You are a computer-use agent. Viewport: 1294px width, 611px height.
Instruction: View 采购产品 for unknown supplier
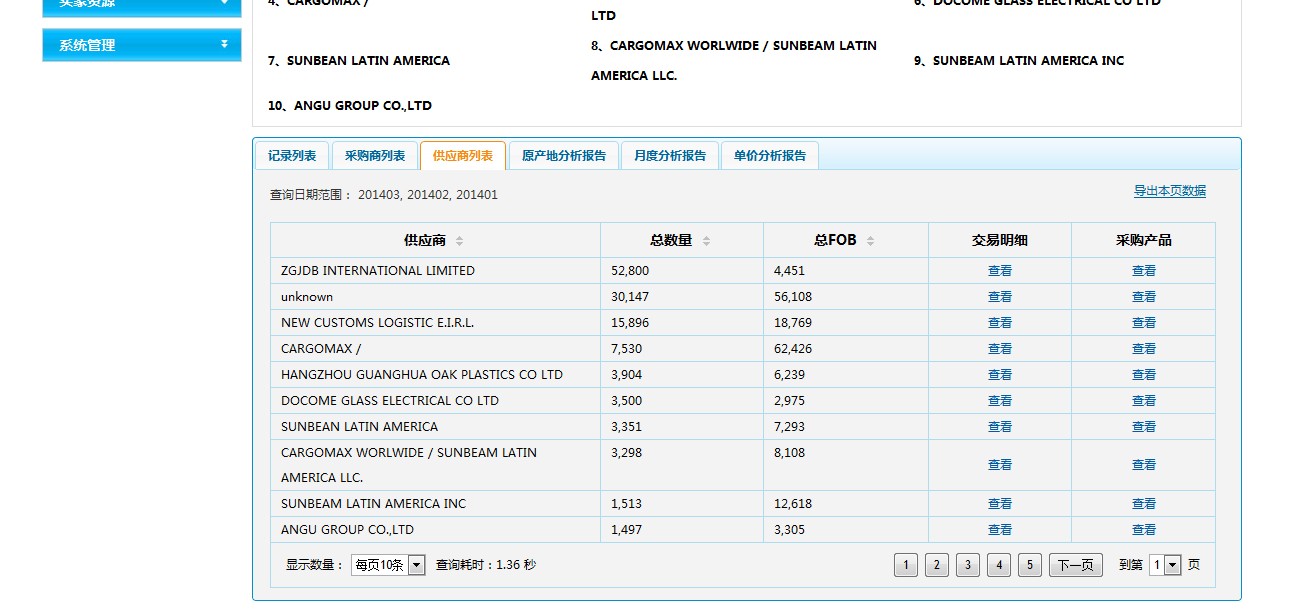coord(1144,297)
